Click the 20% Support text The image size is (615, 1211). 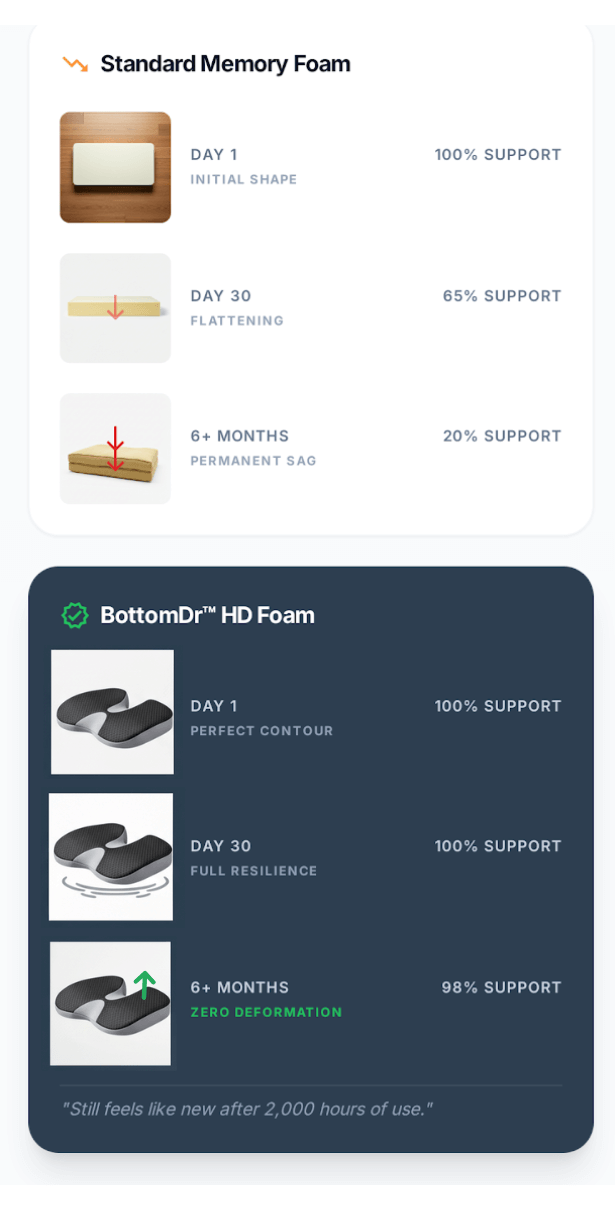[x=502, y=436]
